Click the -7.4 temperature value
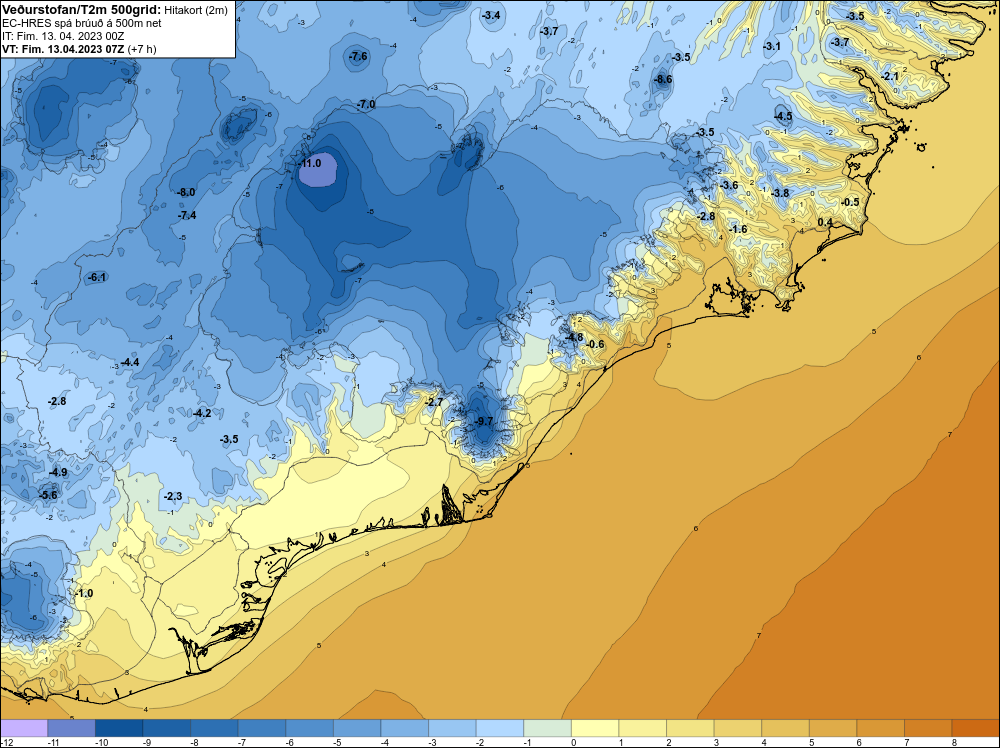The height and width of the screenshot is (748, 1000). point(187,216)
